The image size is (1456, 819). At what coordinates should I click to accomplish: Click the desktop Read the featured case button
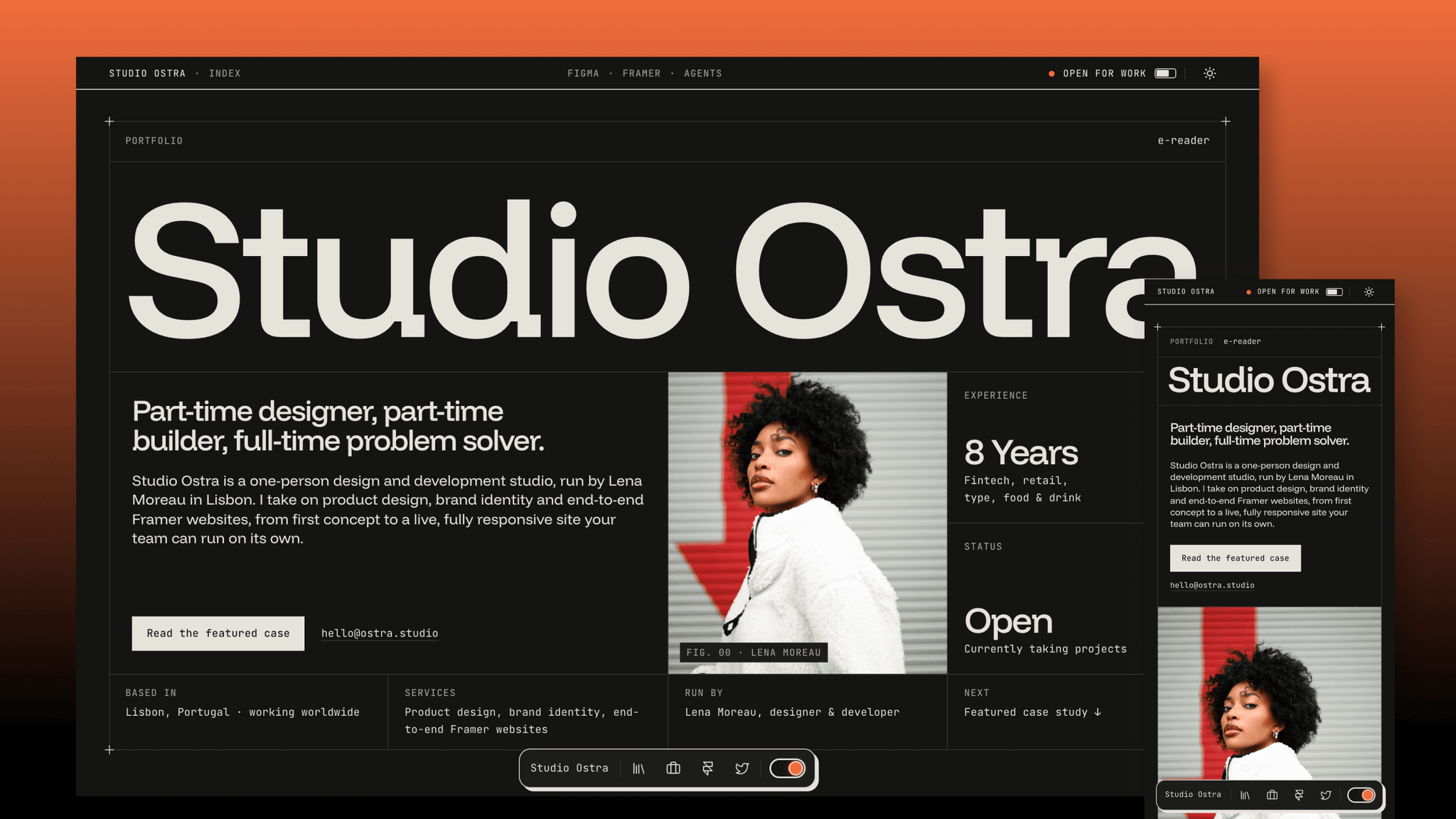(218, 633)
